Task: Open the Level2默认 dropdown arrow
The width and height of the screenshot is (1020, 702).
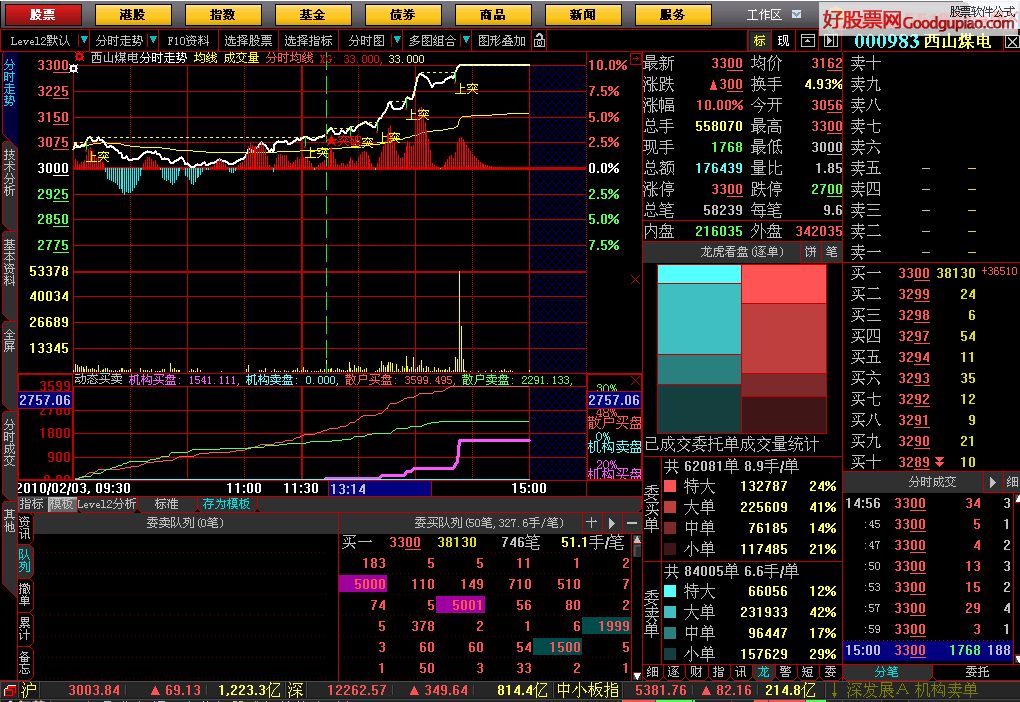Action: tap(83, 40)
